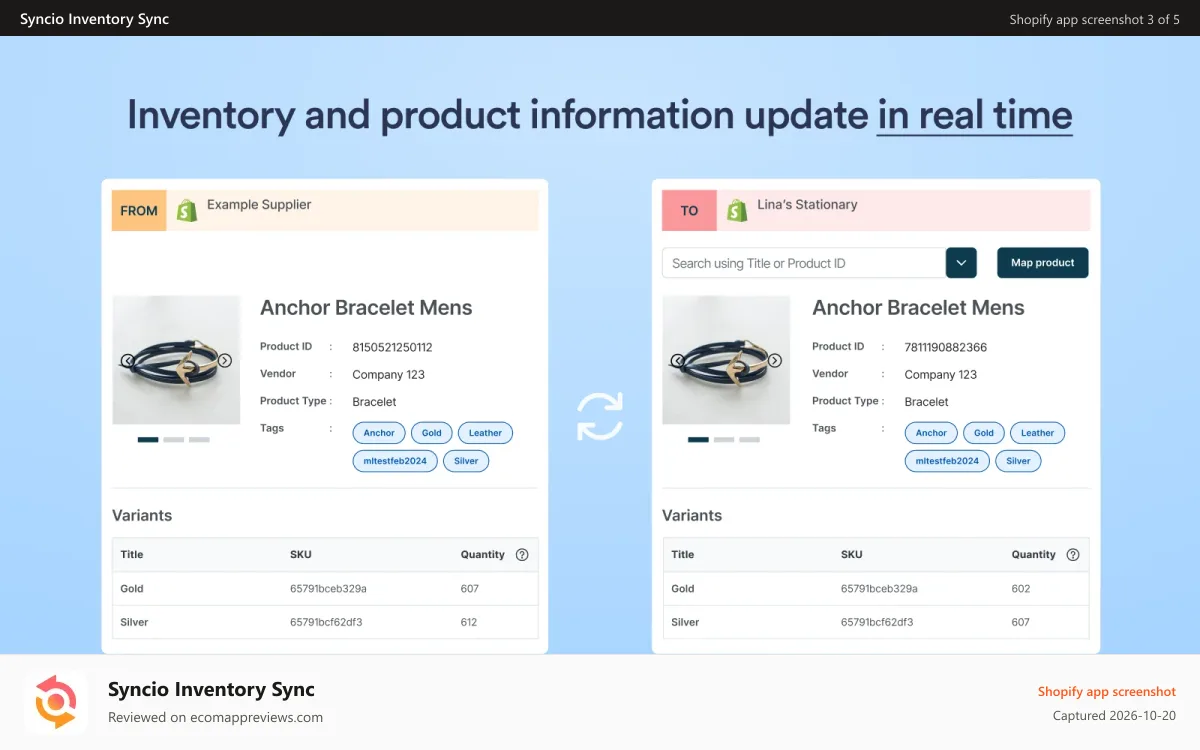Image resolution: width=1200 pixels, height=750 pixels.
Task: Click Anchor tag in Example Supplier panel
Action: (x=379, y=433)
